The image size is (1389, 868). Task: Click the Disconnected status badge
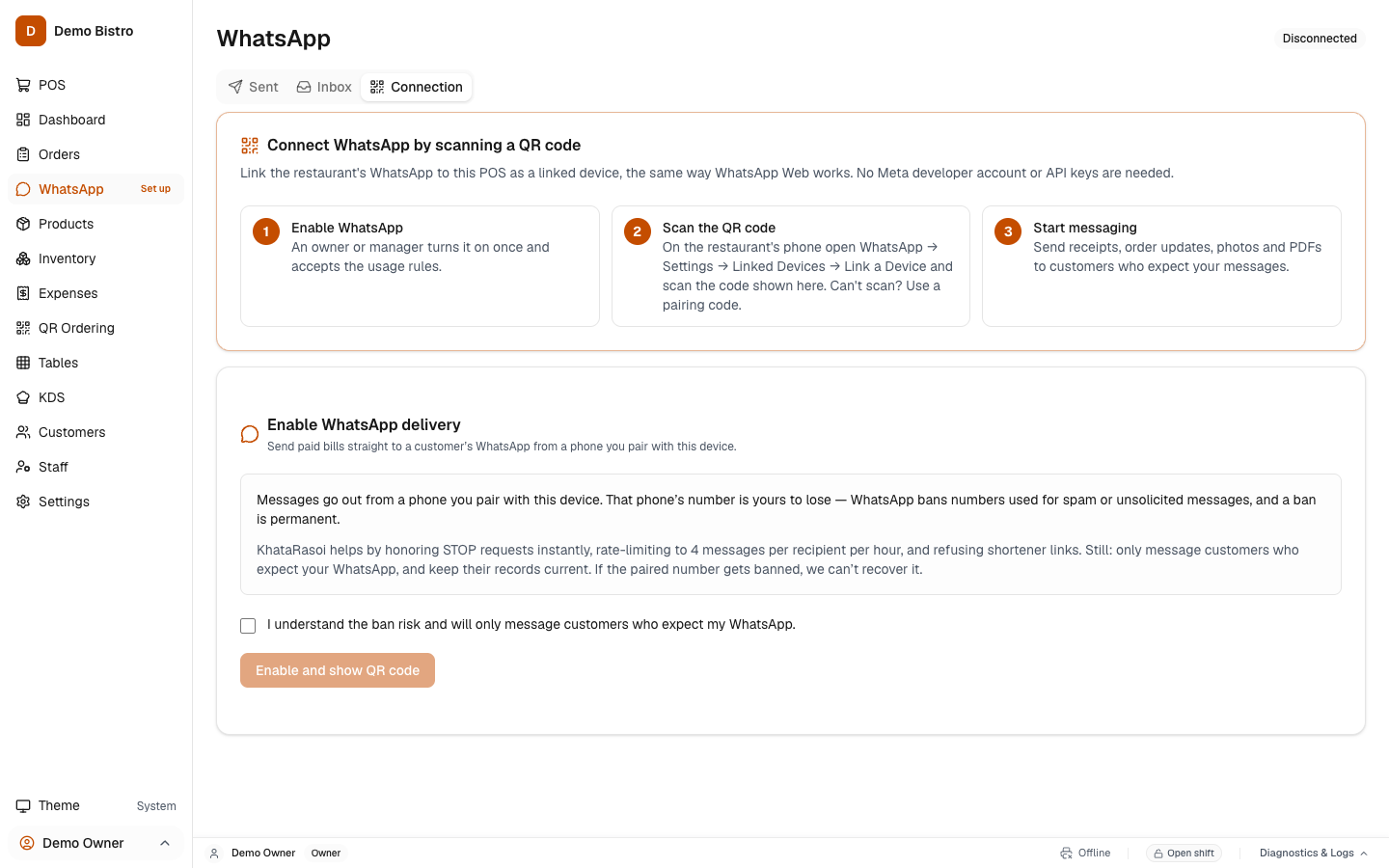[x=1320, y=39]
